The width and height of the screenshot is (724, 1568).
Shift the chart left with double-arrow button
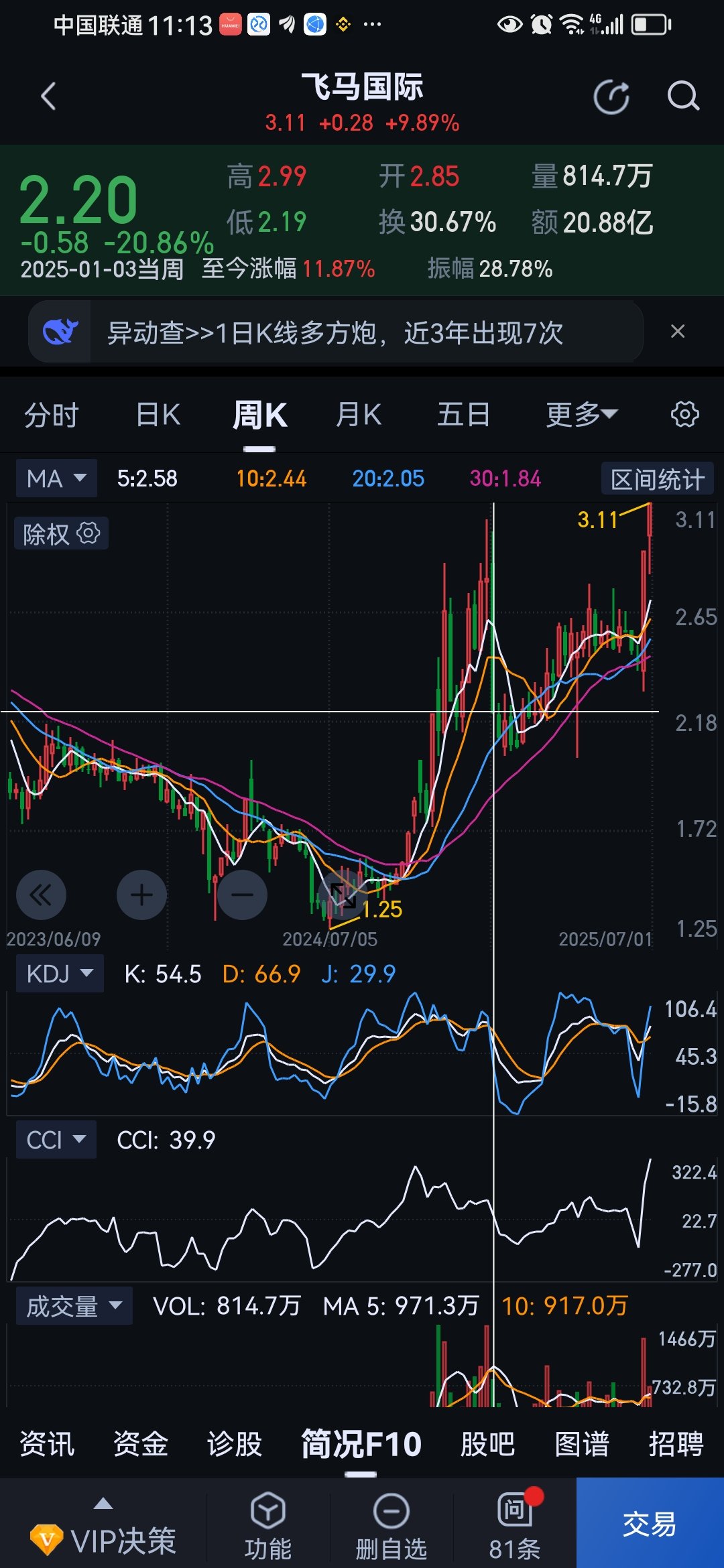(41, 895)
